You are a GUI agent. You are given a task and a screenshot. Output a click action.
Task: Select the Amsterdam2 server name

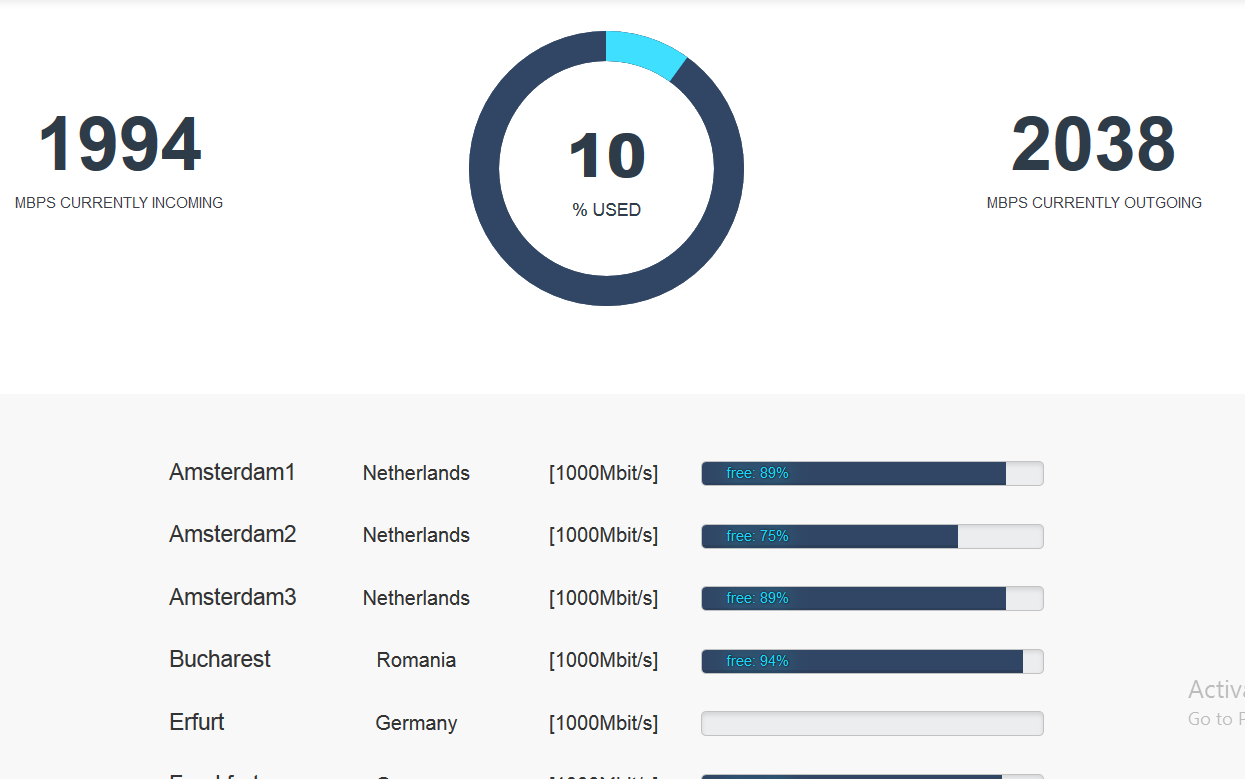pos(232,534)
